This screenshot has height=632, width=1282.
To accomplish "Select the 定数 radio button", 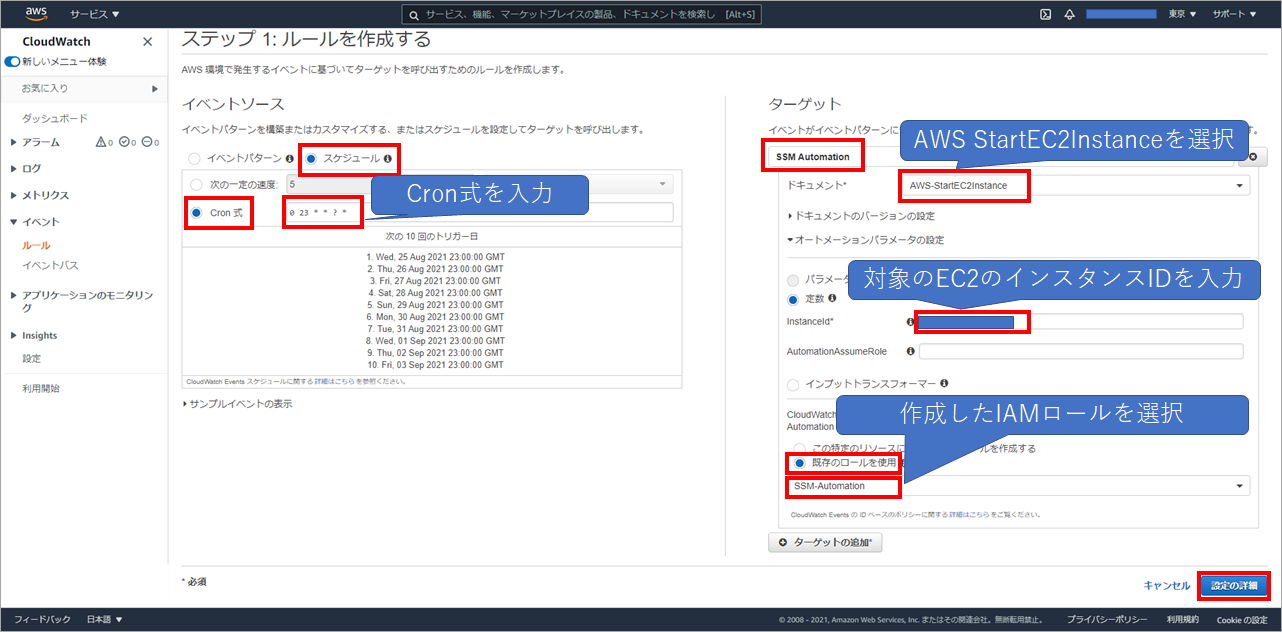I will click(794, 299).
